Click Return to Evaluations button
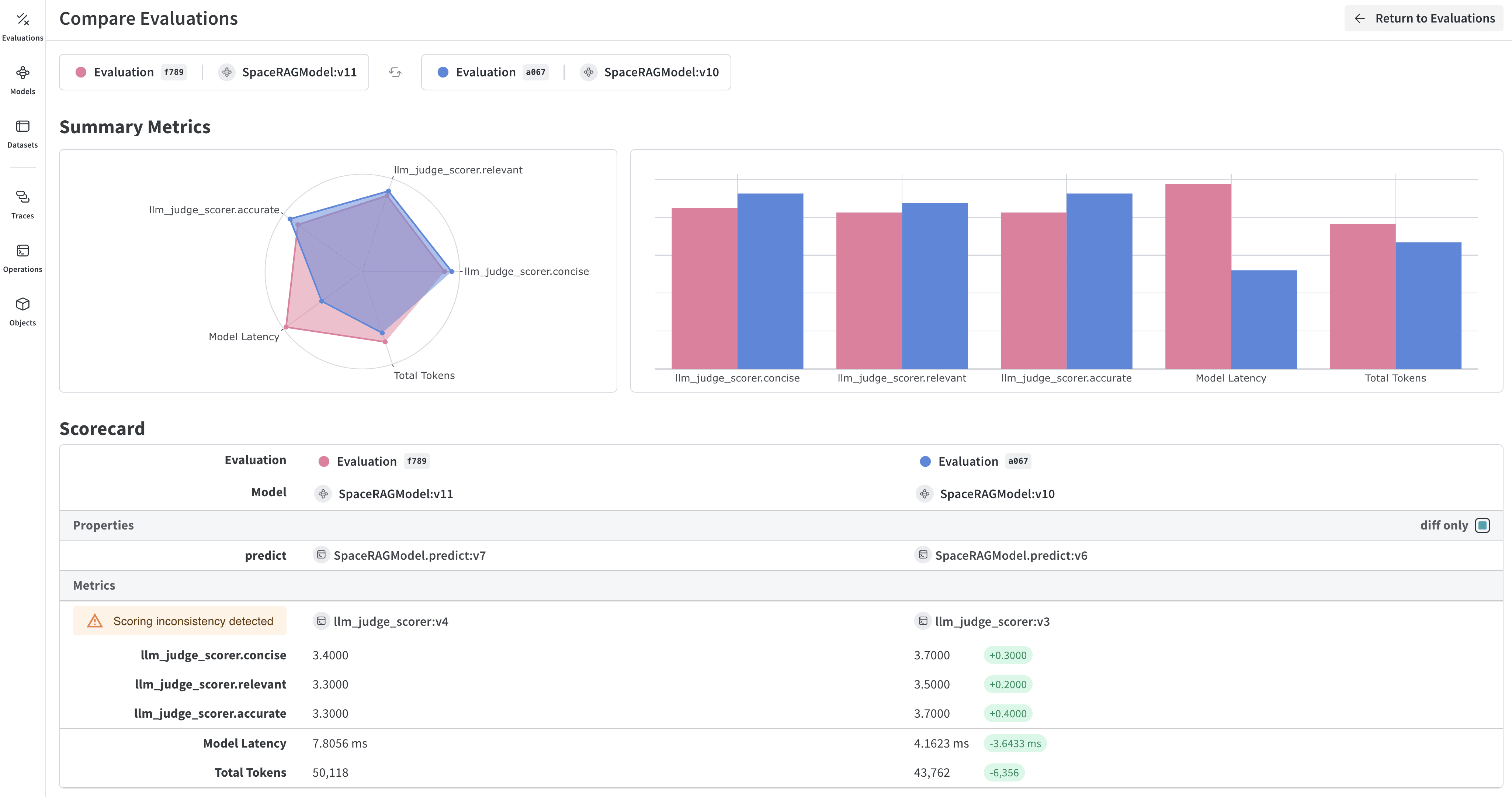This screenshot has width=1512, height=797. pos(1423,18)
